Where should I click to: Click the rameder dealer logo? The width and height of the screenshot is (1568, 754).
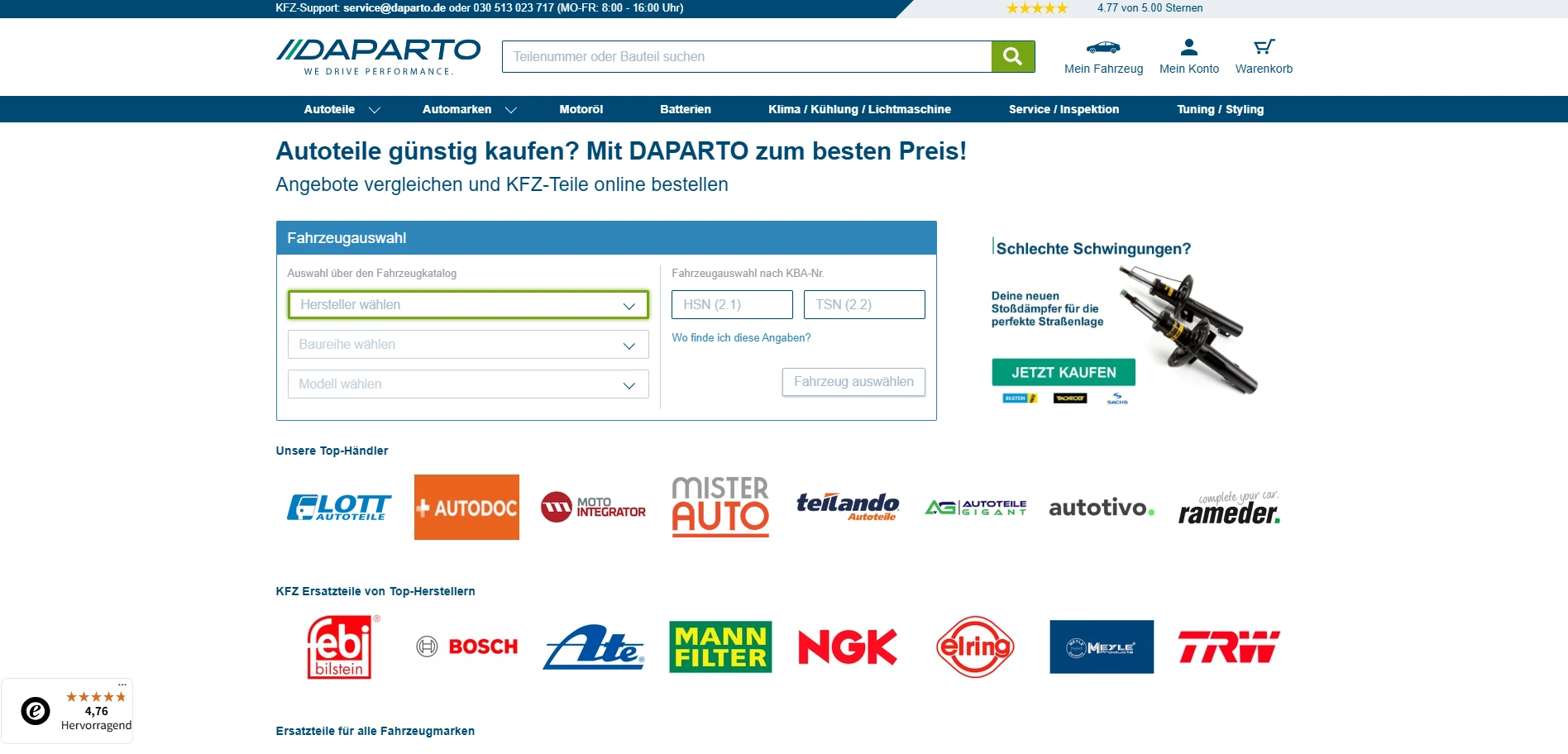point(1229,508)
